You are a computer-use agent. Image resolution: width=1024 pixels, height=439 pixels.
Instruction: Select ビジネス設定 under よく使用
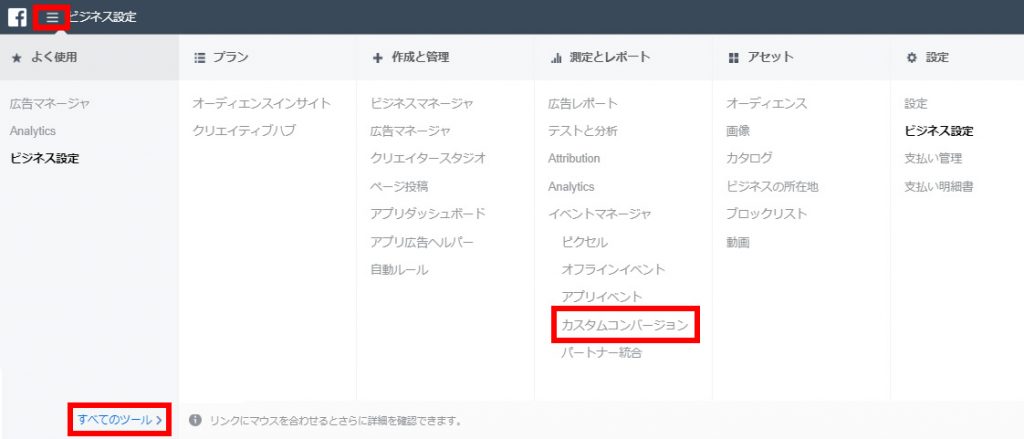click(x=44, y=158)
